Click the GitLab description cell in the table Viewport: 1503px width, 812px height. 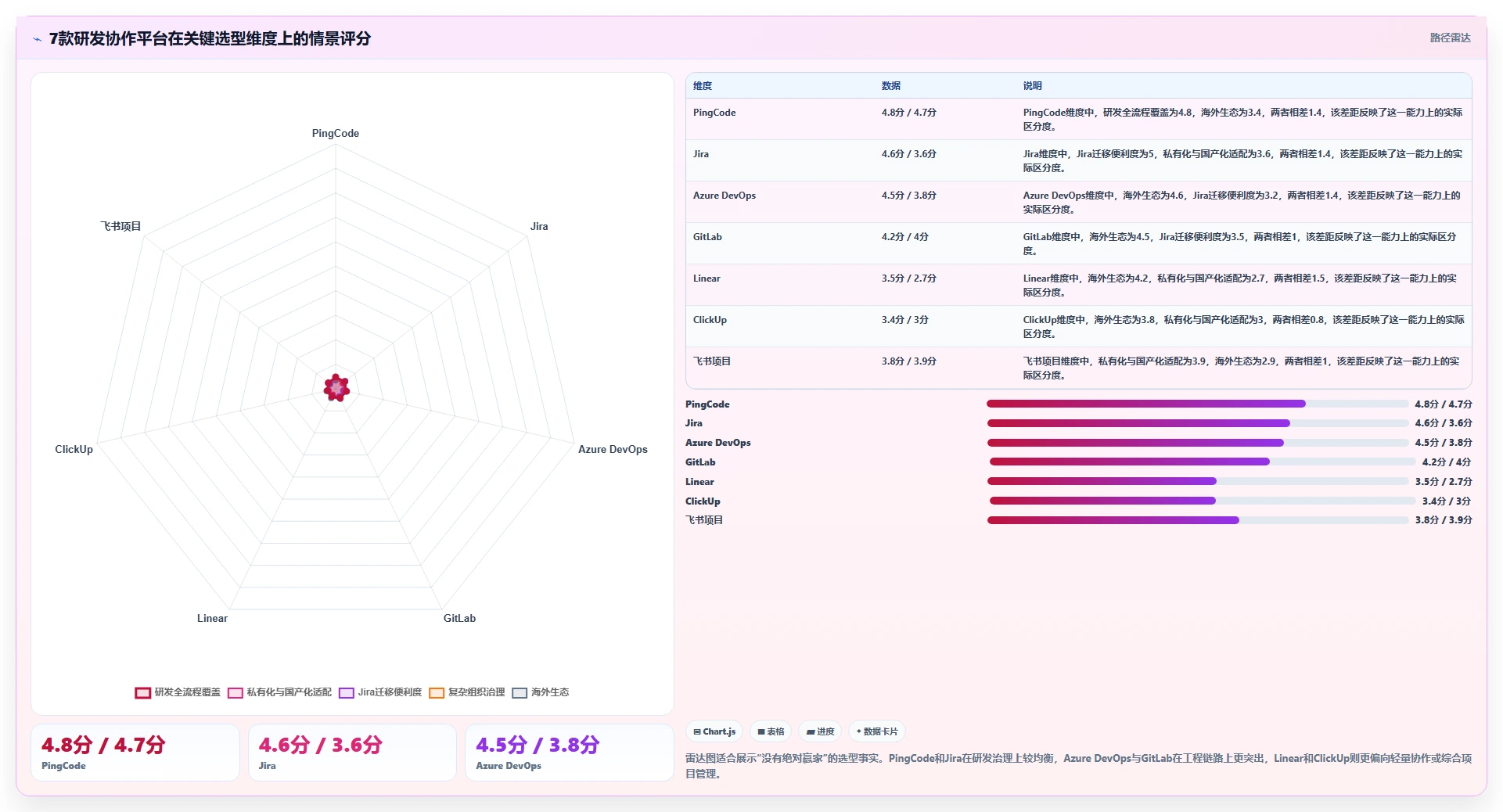click(1243, 244)
